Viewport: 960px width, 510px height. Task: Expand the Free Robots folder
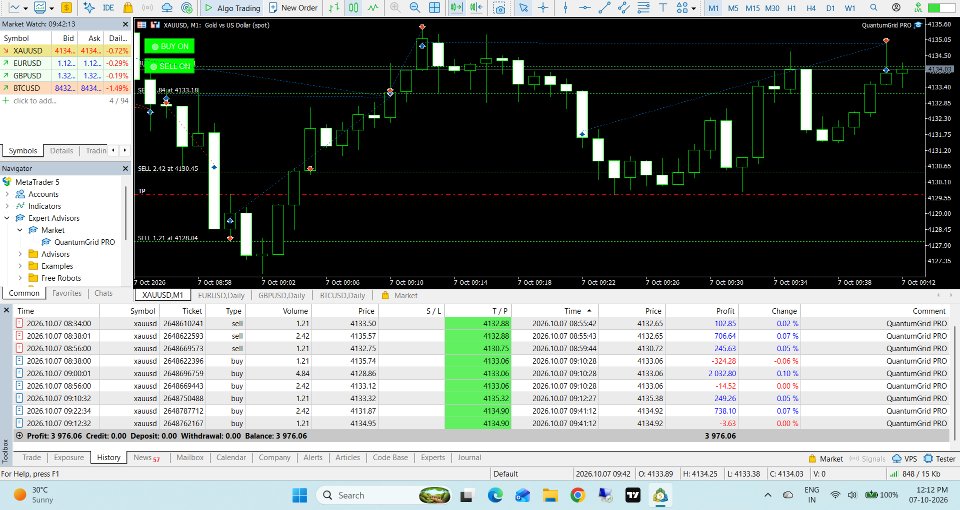[x=20, y=278]
